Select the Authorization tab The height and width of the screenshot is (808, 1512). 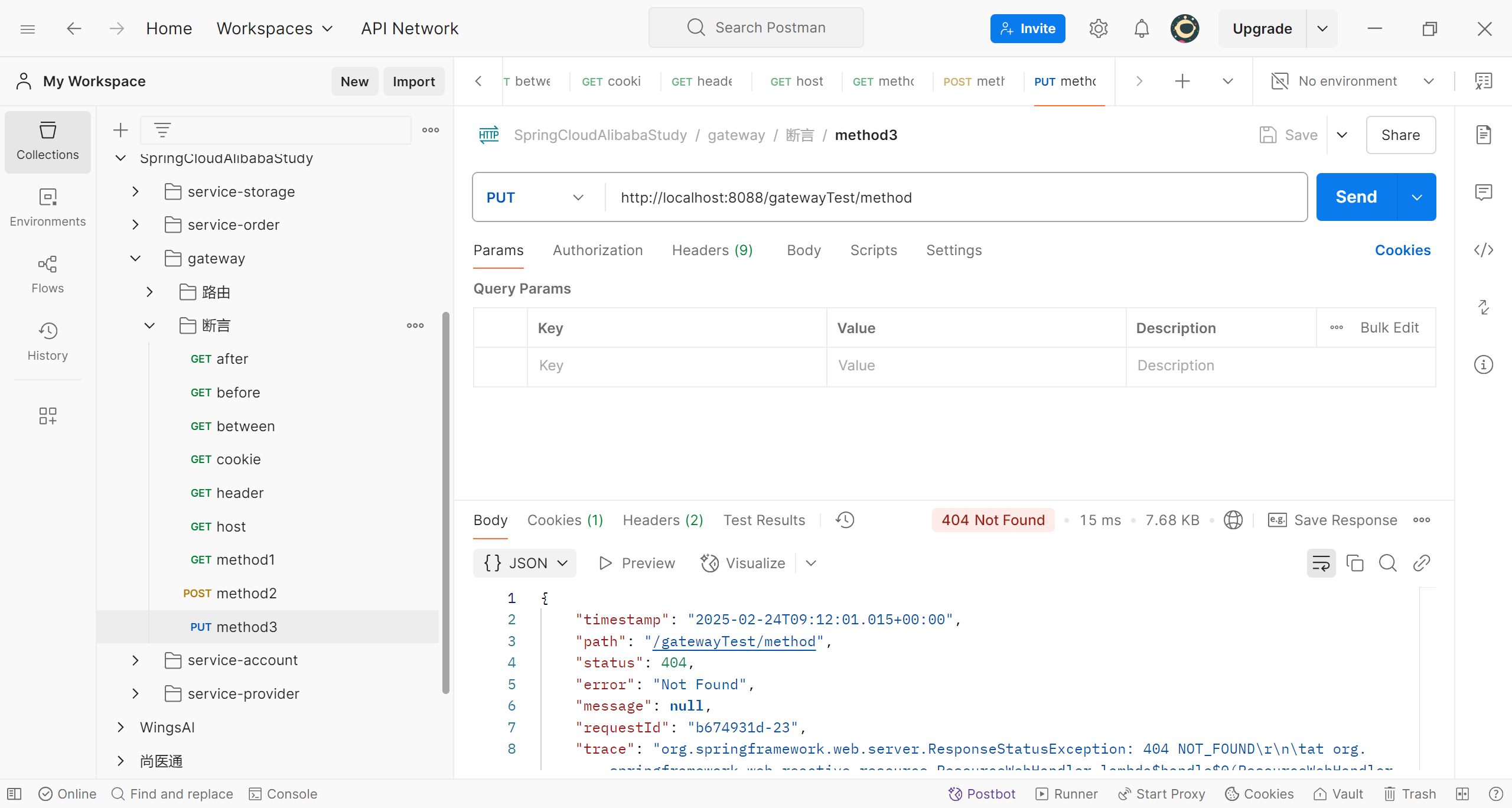pyautogui.click(x=597, y=250)
